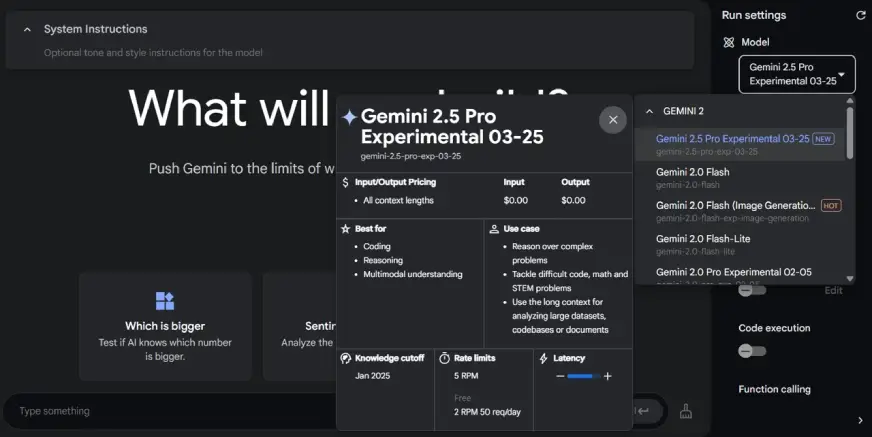Toggle the Code execution switch
Screen dimensions: 872x437
pos(752,351)
